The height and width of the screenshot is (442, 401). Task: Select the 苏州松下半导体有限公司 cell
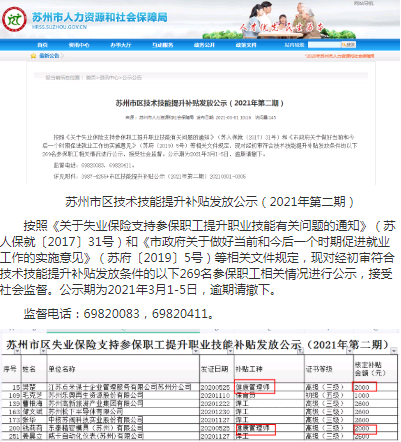(123, 412)
